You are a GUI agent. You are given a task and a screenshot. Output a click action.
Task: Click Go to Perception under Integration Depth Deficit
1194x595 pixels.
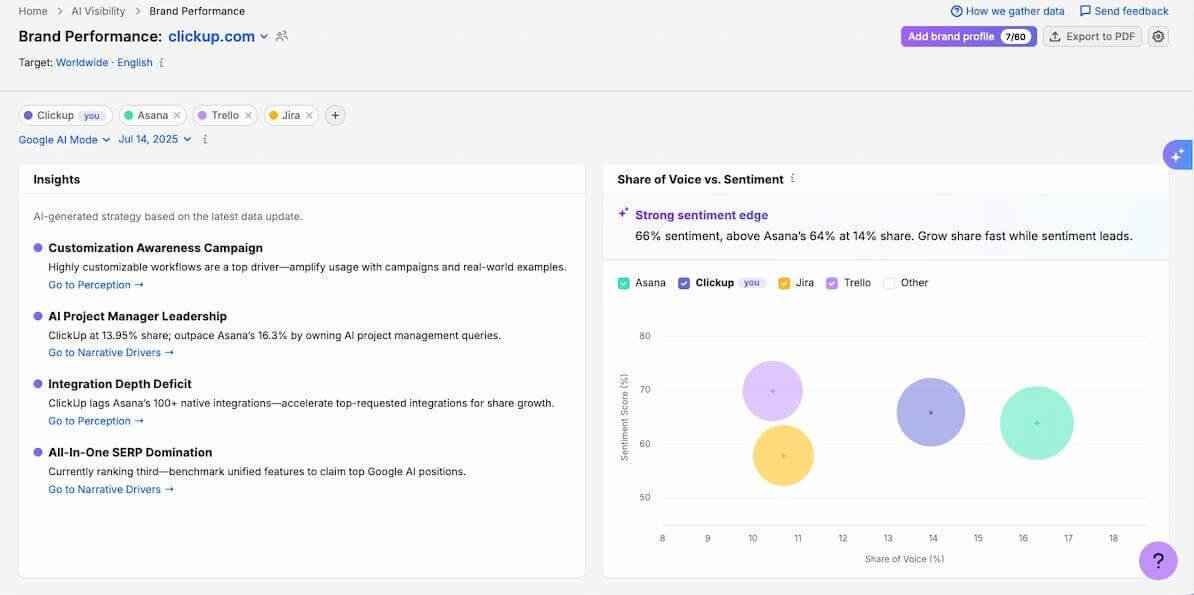coord(96,421)
